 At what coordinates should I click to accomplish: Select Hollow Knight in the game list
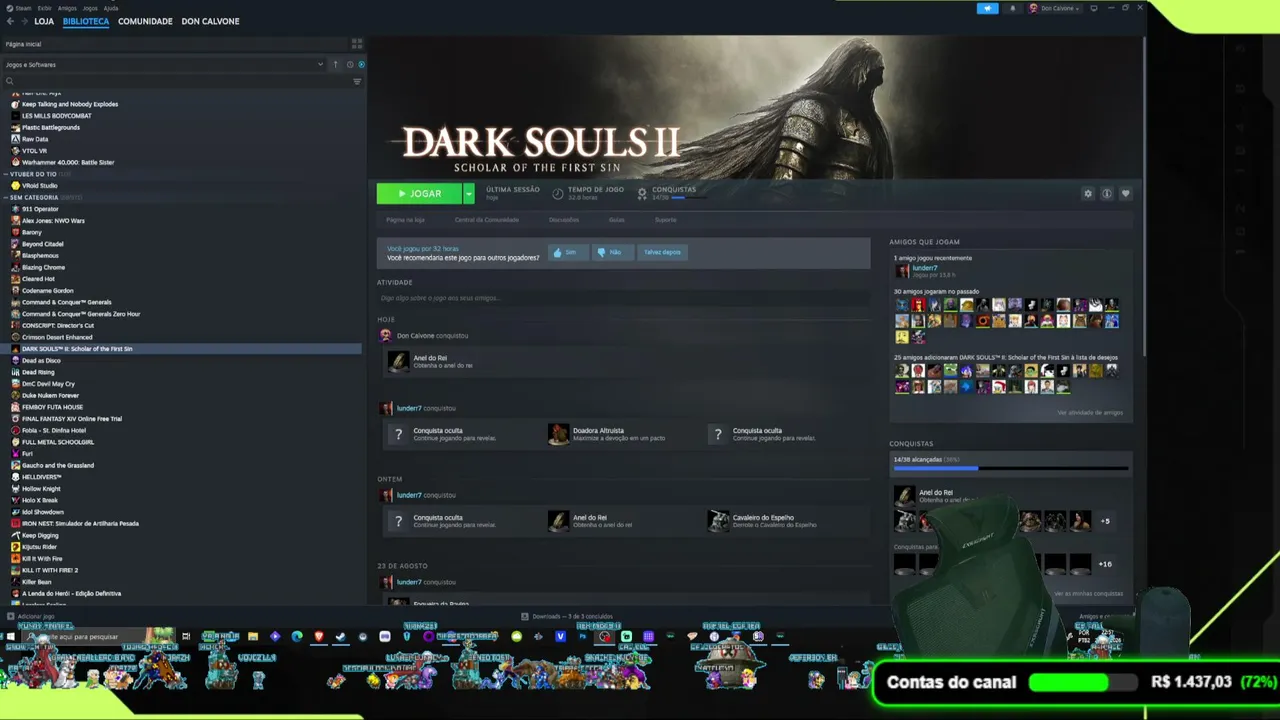pos(41,489)
